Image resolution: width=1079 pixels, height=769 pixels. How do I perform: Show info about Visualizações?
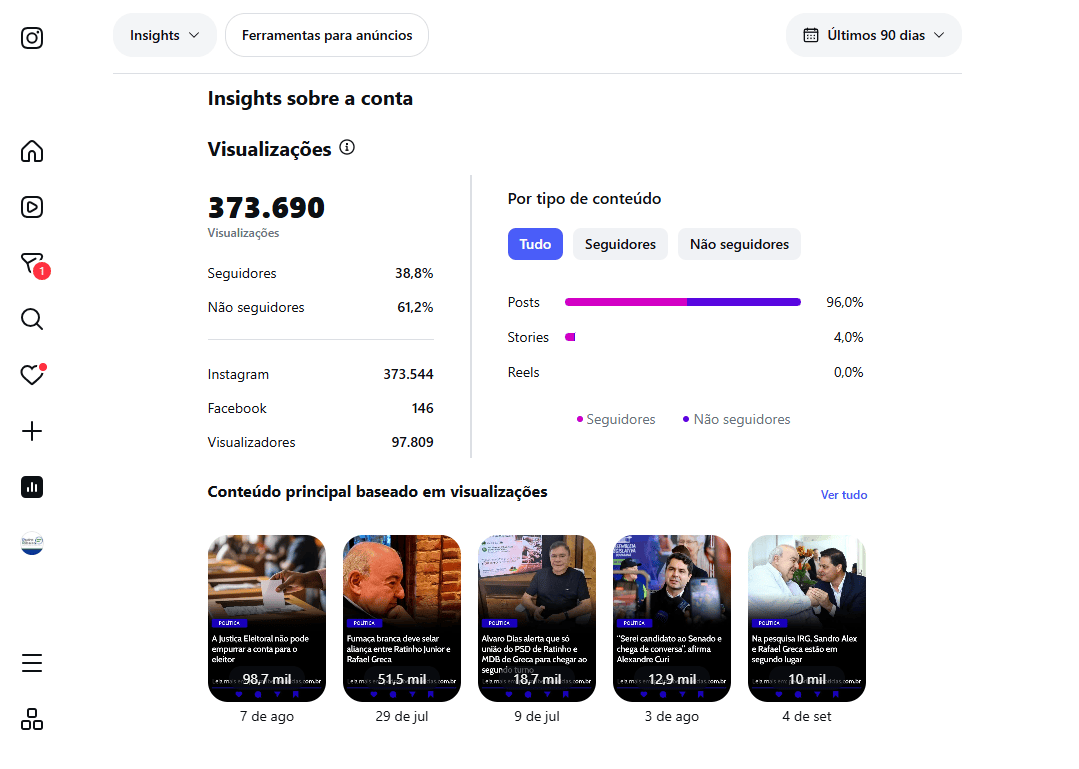click(348, 147)
